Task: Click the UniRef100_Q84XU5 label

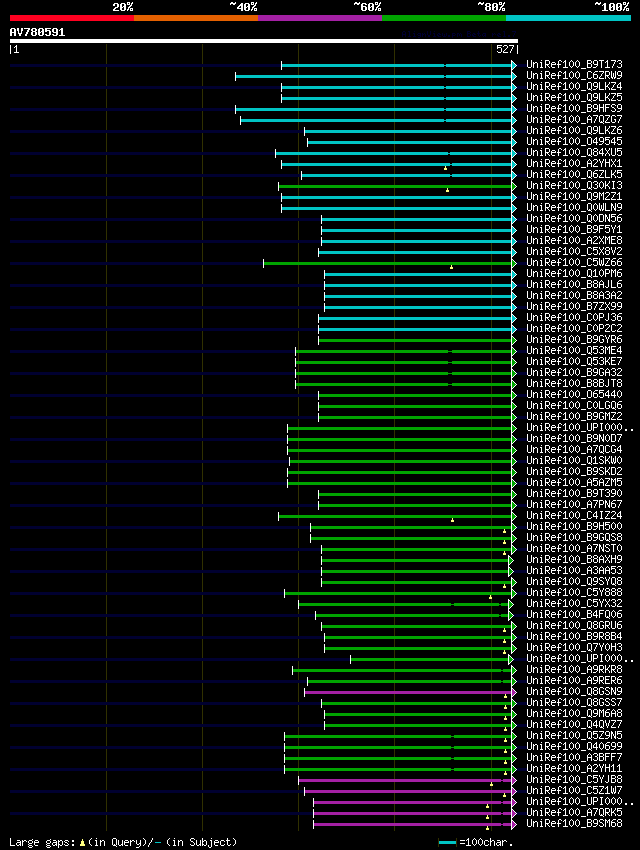Action: [574, 152]
